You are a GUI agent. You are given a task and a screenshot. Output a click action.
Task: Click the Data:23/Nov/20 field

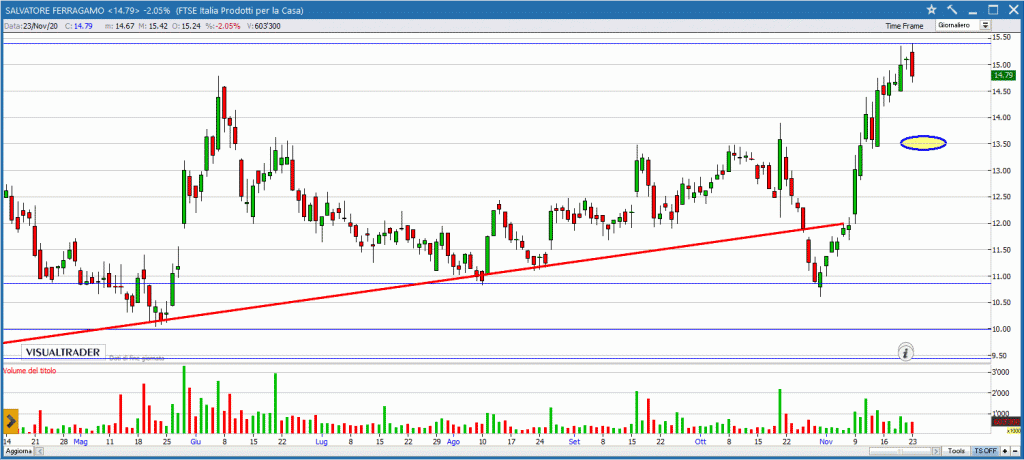(x=33, y=26)
